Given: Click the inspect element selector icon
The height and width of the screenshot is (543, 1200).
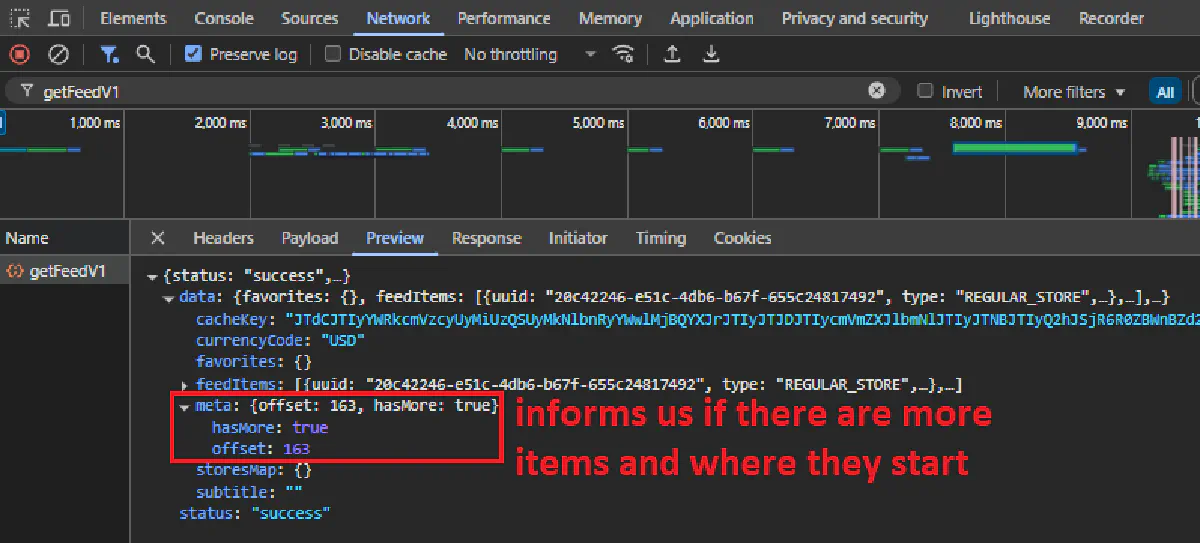Looking at the screenshot, I should (x=21, y=18).
